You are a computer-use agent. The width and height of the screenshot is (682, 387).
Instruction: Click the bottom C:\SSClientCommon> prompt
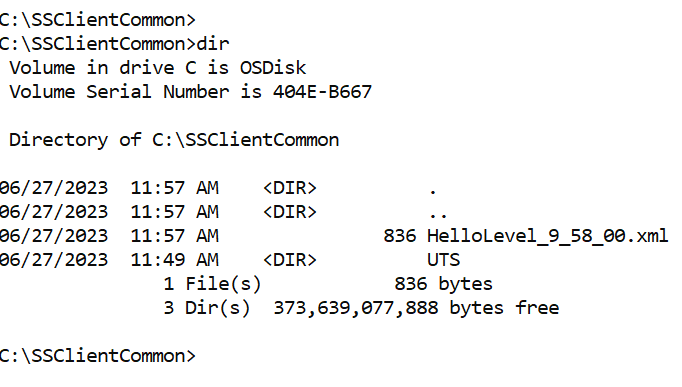point(97,356)
